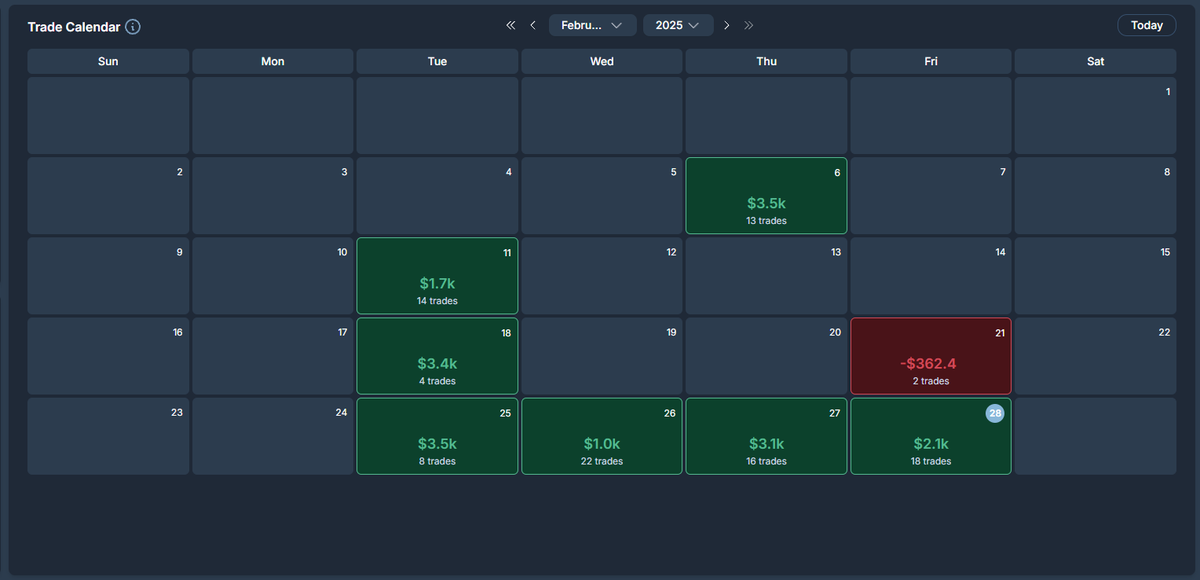
Task: Select the February 8 cell
Action: click(1096, 195)
